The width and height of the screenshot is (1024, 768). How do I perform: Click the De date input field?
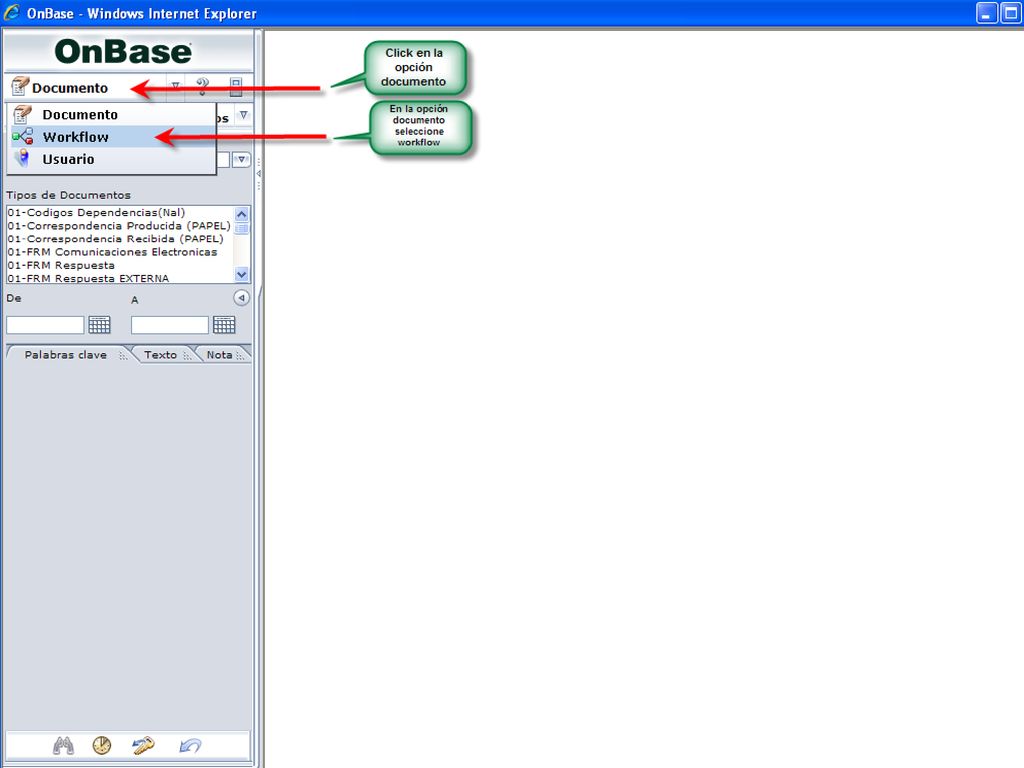click(x=45, y=325)
